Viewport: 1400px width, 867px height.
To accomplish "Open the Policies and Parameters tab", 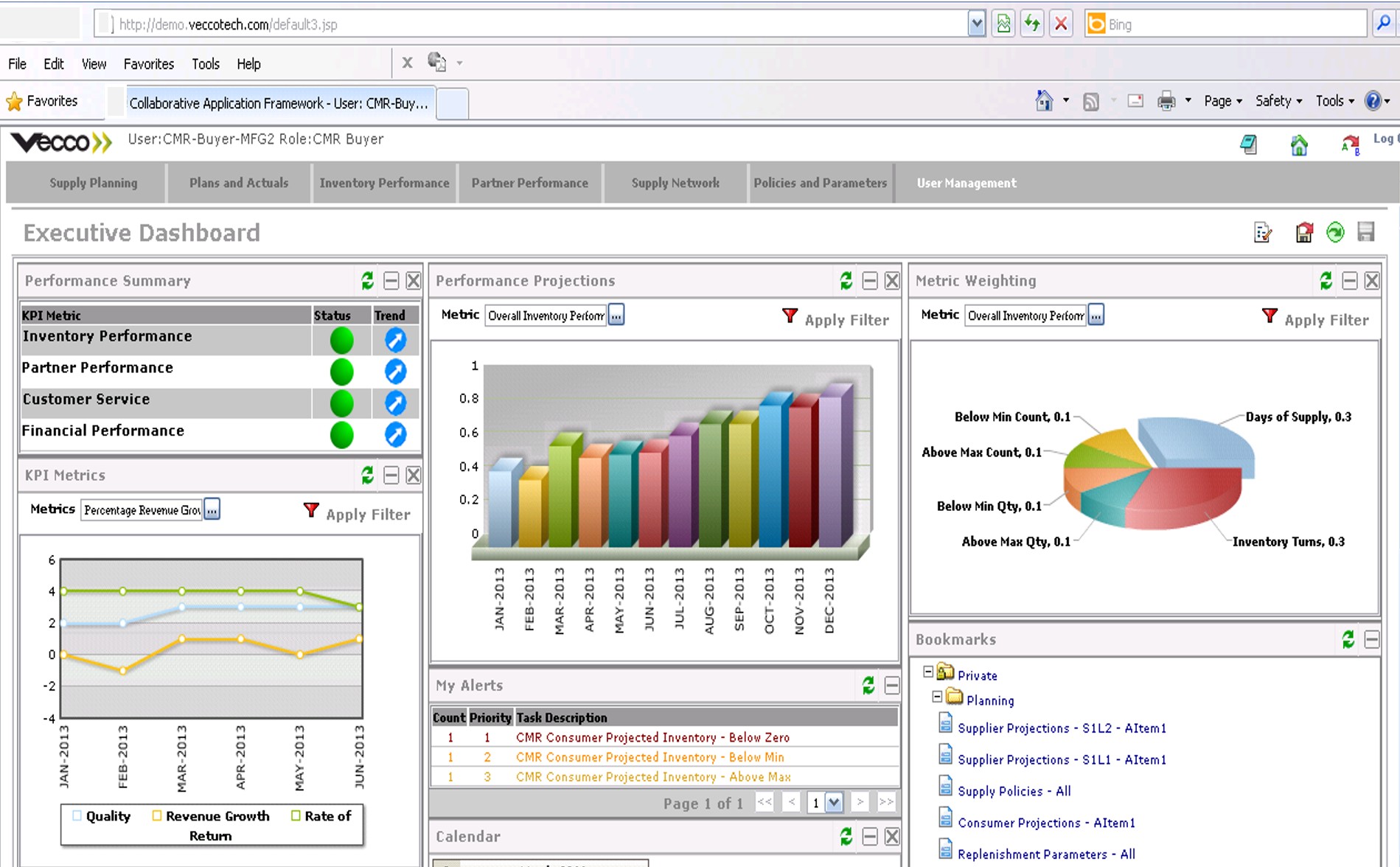I will click(821, 183).
